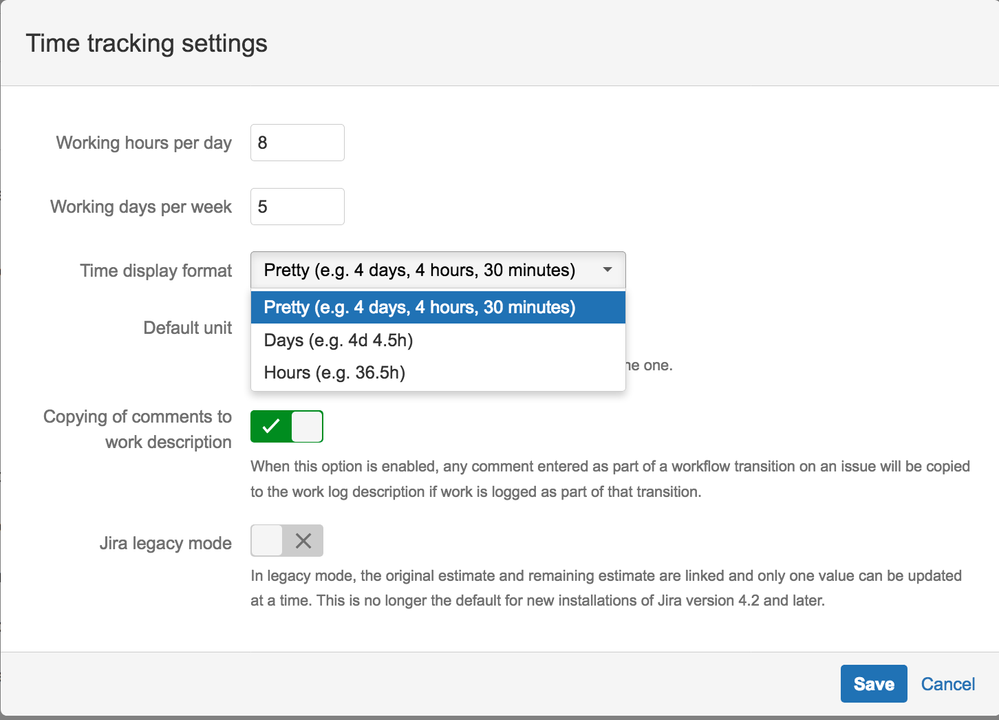Click the Jira legacy mode label

tap(165, 544)
